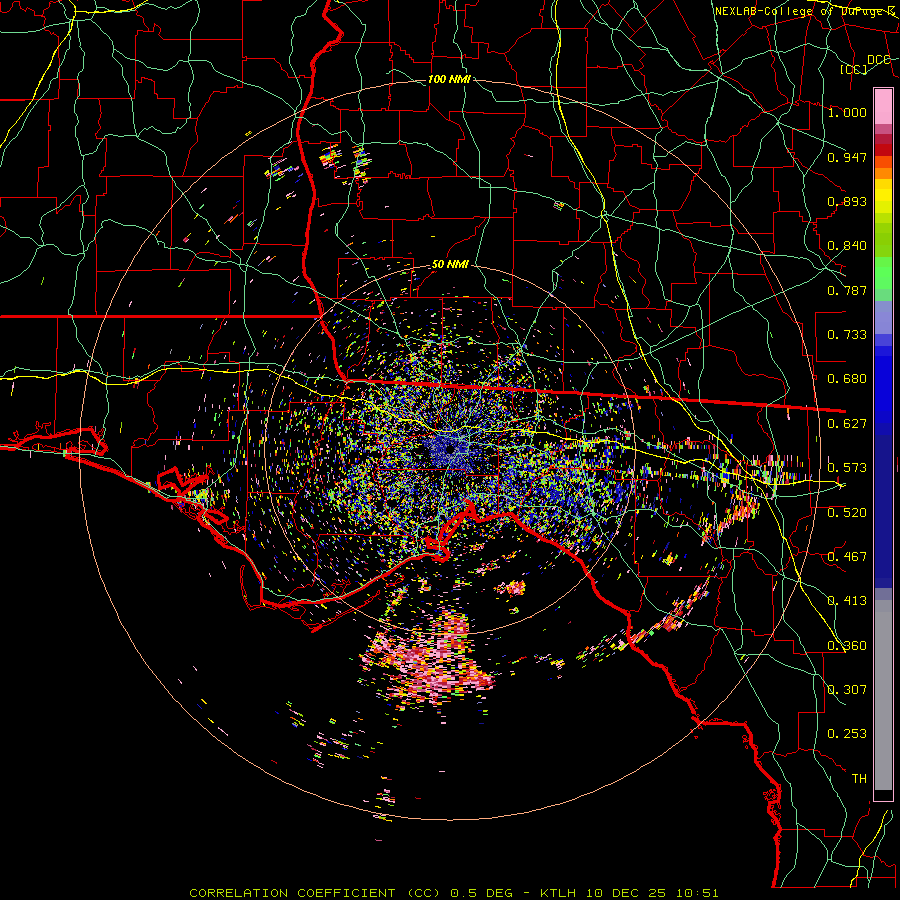The image size is (900, 900).
Task: Click the 1.000 value on the color scale
Action: (x=847, y=112)
